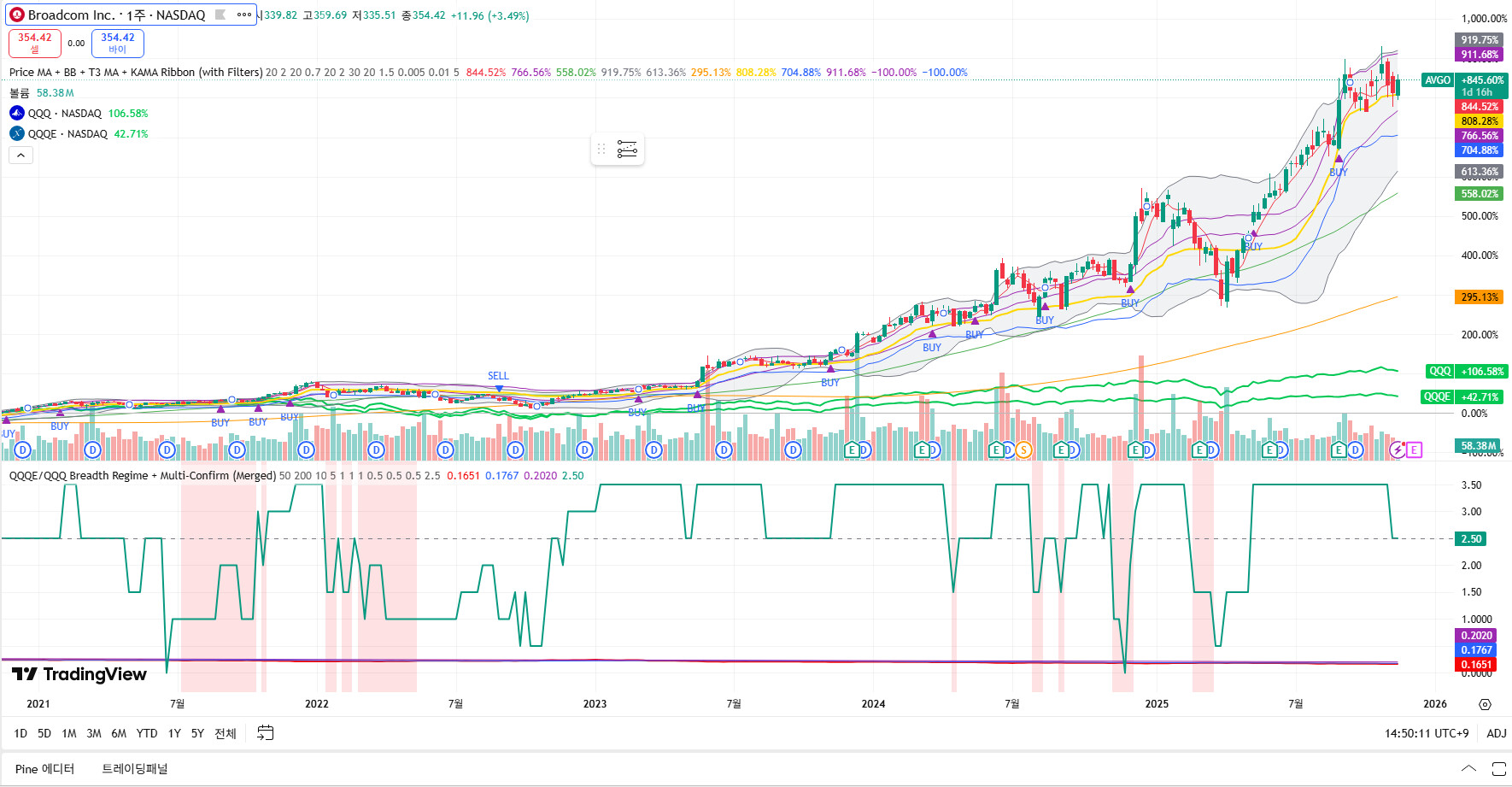1512x787 pixels.
Task: Click the green 558.02% price scale label
Action: (1479, 194)
